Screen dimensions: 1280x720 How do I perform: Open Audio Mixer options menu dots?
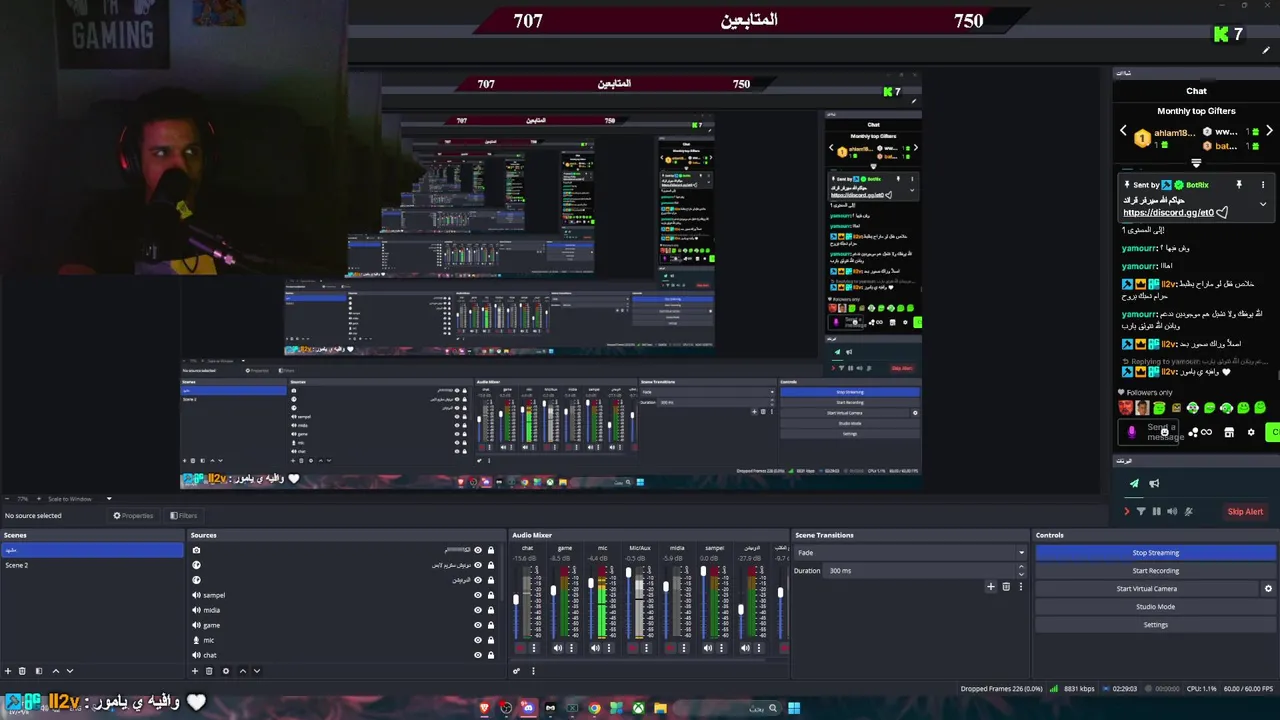click(x=533, y=671)
